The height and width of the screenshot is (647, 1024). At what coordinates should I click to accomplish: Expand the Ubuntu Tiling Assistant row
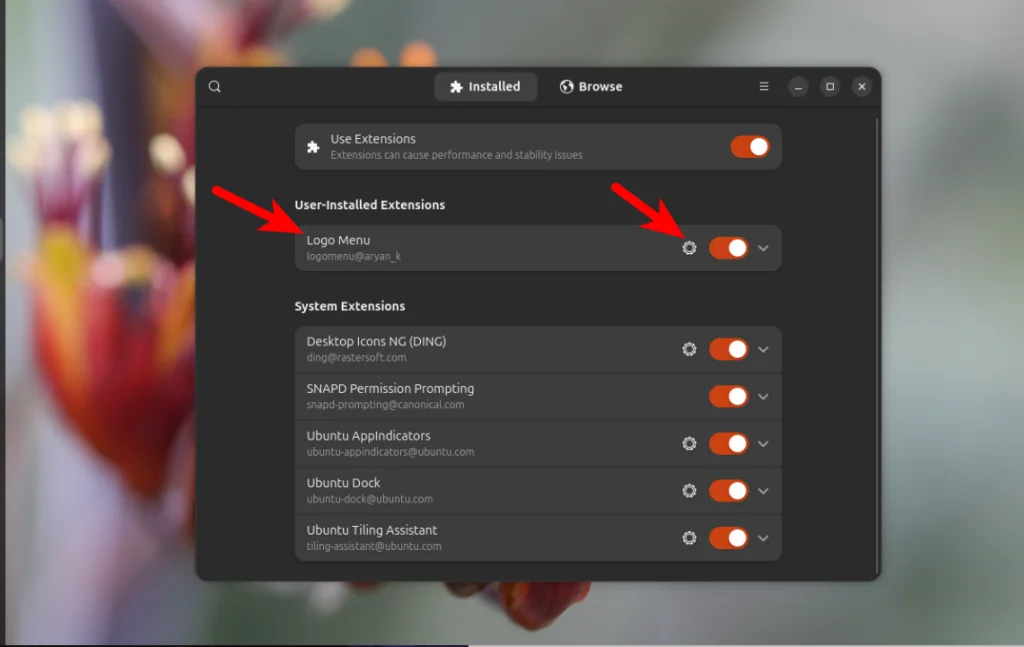[x=763, y=538]
